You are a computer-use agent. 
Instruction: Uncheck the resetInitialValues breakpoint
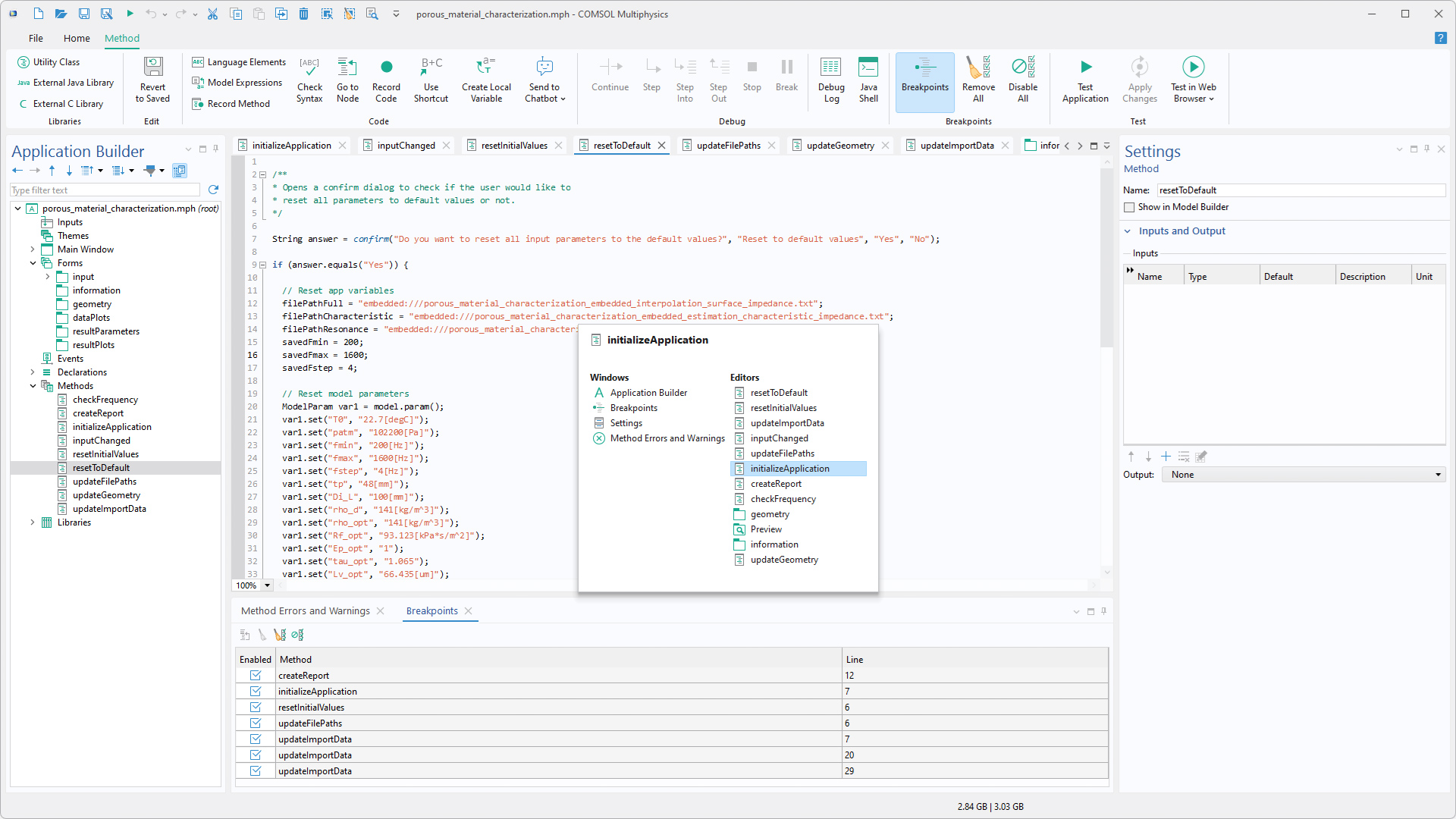click(x=256, y=708)
